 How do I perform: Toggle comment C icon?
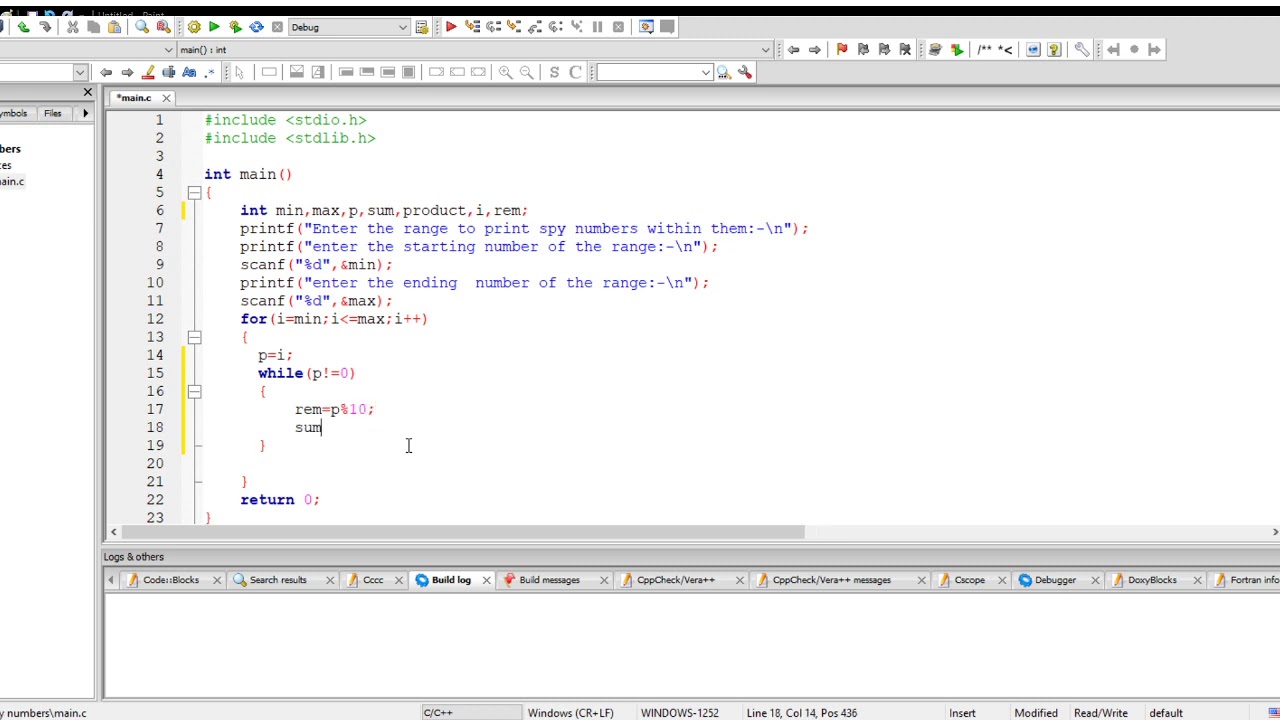pyautogui.click(x=575, y=72)
